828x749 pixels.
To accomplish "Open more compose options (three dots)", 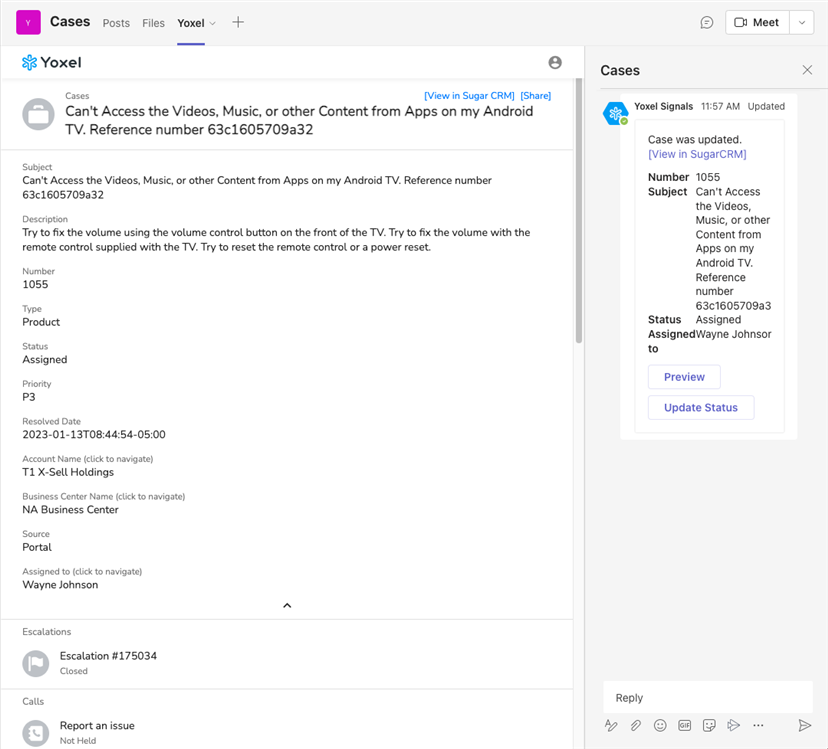I will click(758, 725).
